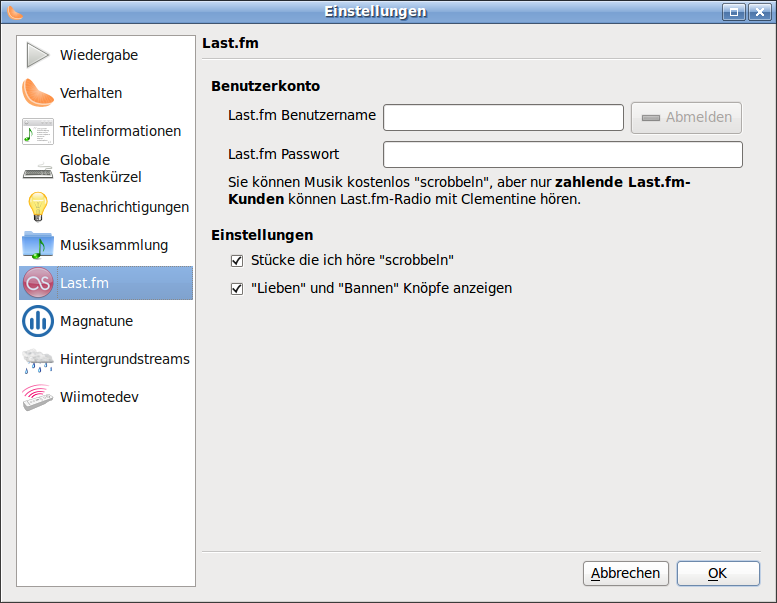This screenshot has height=603, width=777.
Task: Confirm settings with OK
Action: (718, 573)
